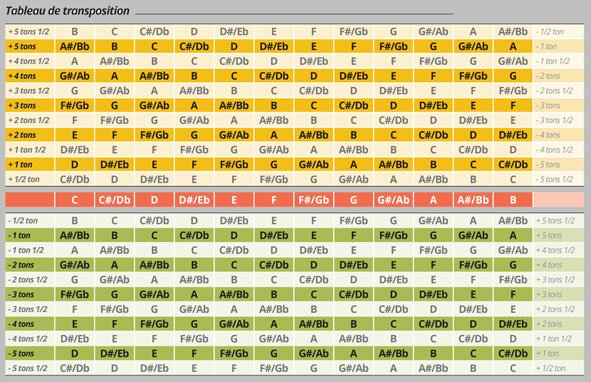Click left label '+3 tons' in orange section
The height and width of the screenshot is (382, 591).
(23, 106)
